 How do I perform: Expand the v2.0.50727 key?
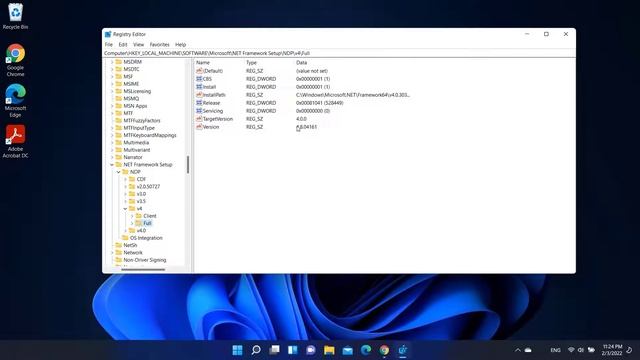coord(125,187)
